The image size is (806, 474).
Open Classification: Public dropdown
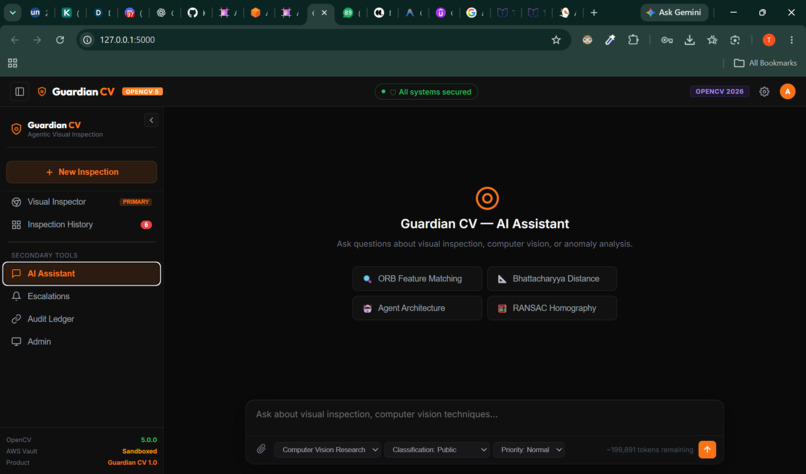tap(436, 449)
